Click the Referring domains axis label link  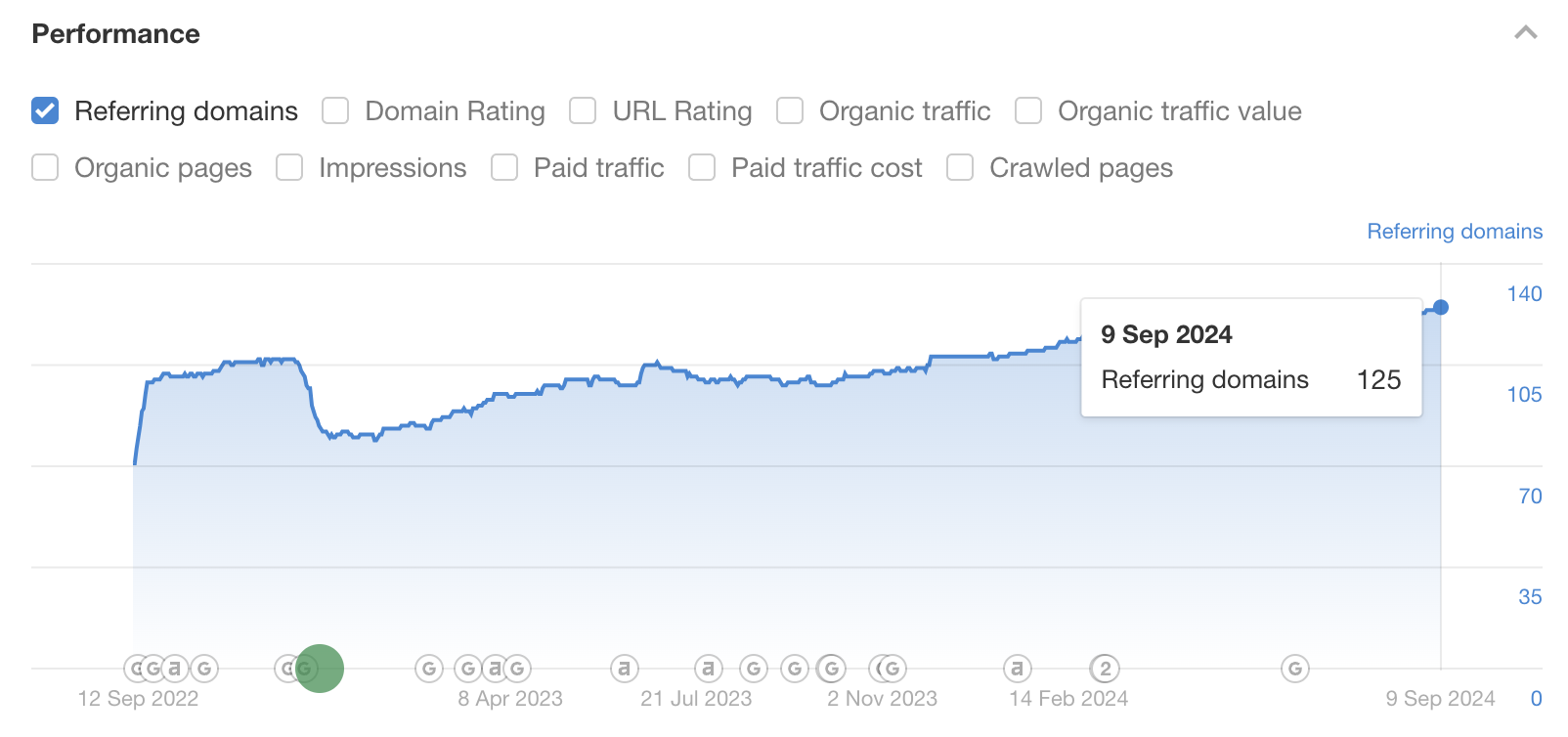(1455, 232)
